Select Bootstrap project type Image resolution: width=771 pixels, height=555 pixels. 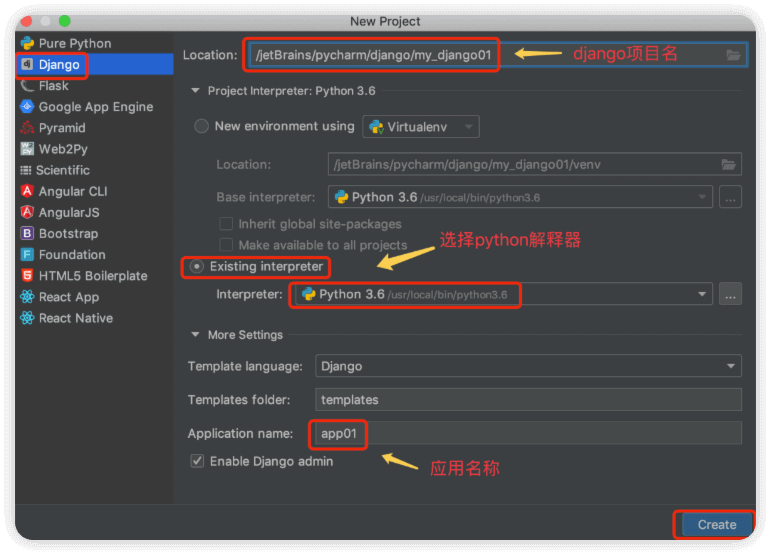coord(94,234)
